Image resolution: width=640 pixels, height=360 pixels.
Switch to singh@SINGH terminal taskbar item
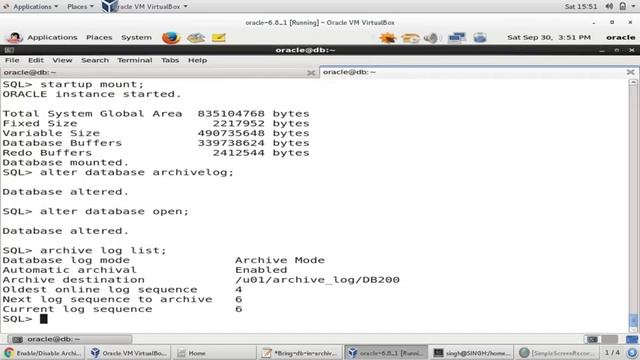click(x=471, y=353)
